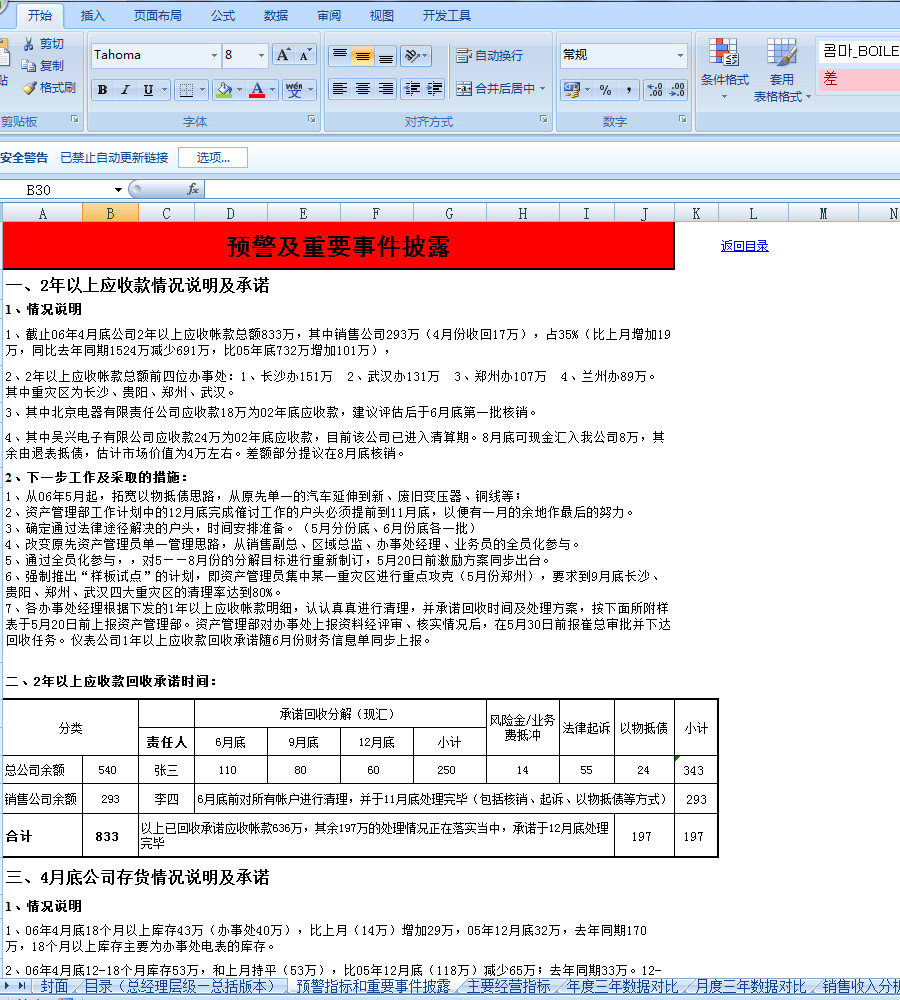Screen dimensions: 900x1000
Task: Switch to the 月度三年数据对比 sheet tab
Action: pos(750,986)
